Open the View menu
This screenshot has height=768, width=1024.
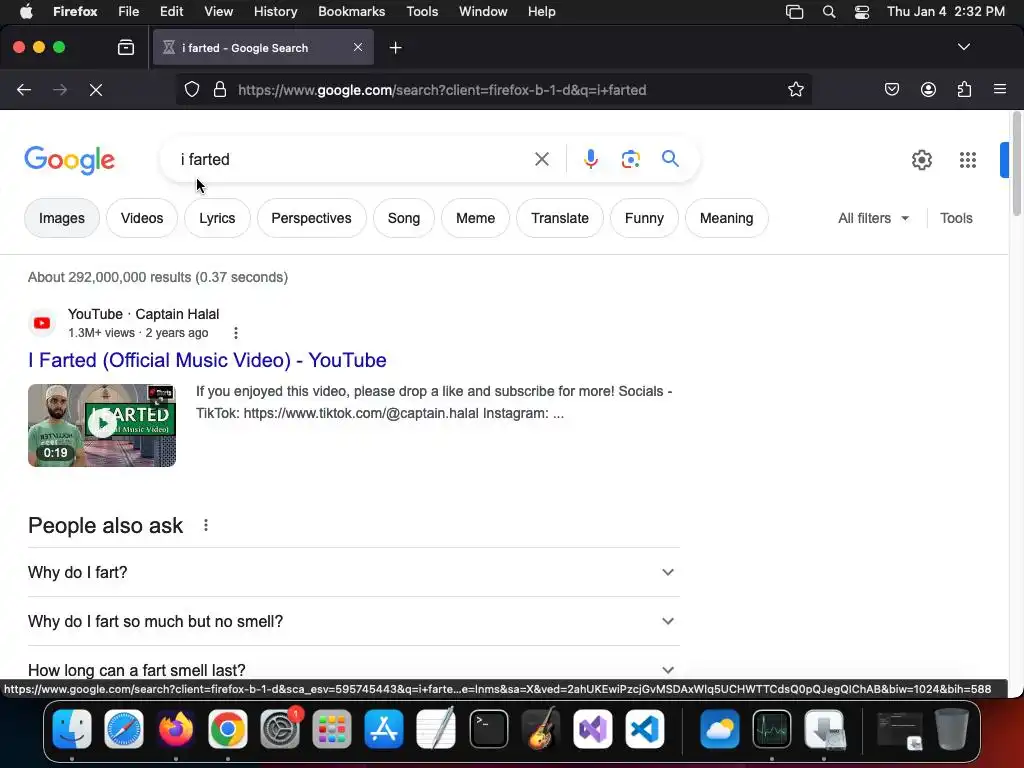[218, 12]
